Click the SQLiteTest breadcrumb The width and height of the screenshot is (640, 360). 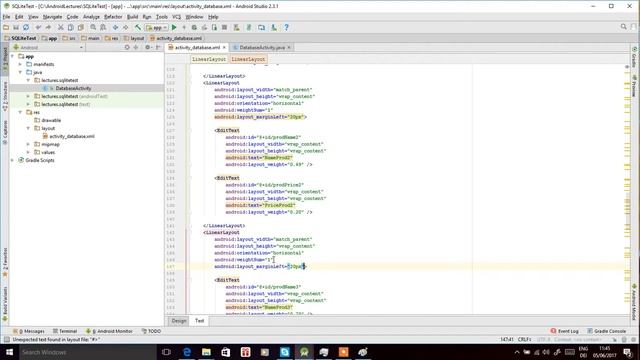20,38
